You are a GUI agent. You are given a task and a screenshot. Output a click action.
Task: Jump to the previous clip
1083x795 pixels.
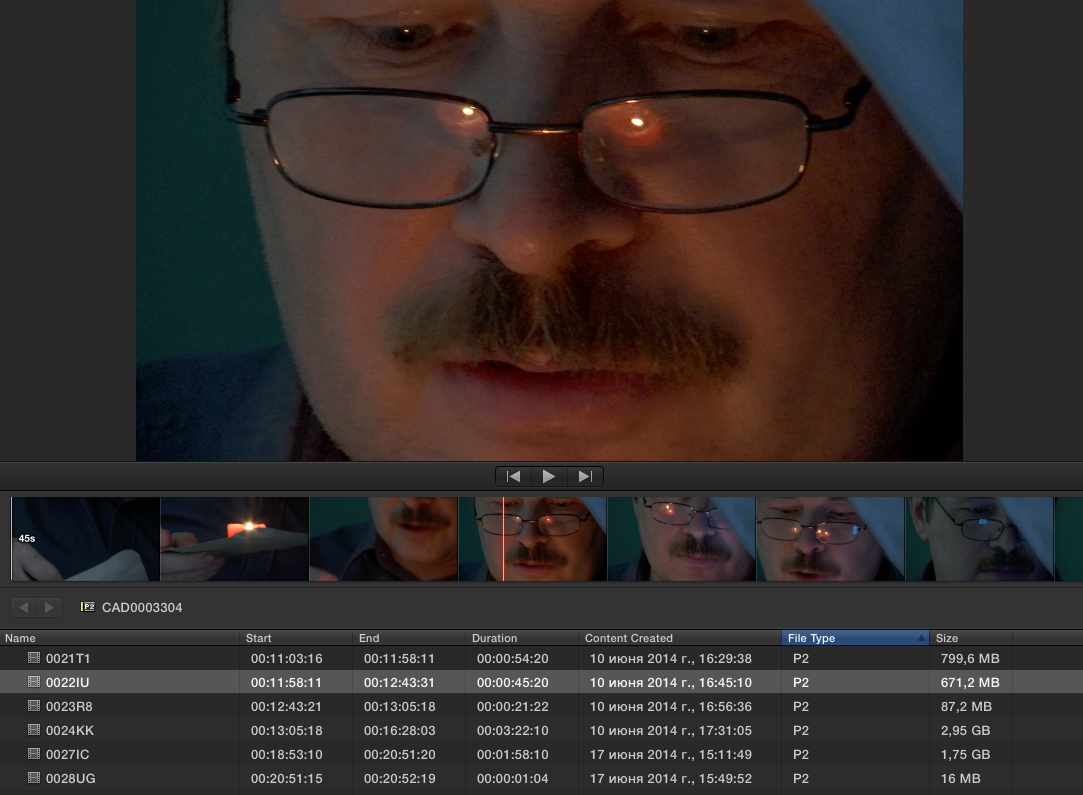coord(513,477)
